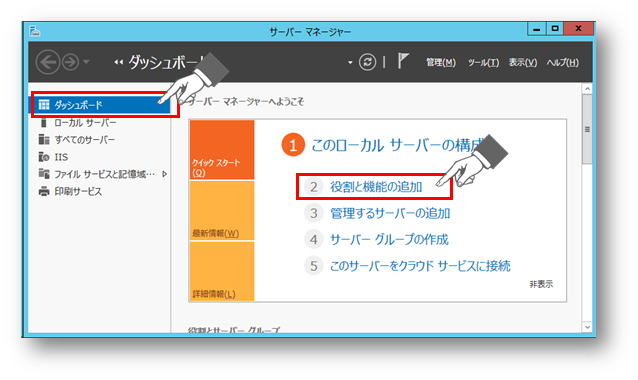Click the すべてのサーバー servers icon
Screen dimensions: 638x380
pos(44,140)
